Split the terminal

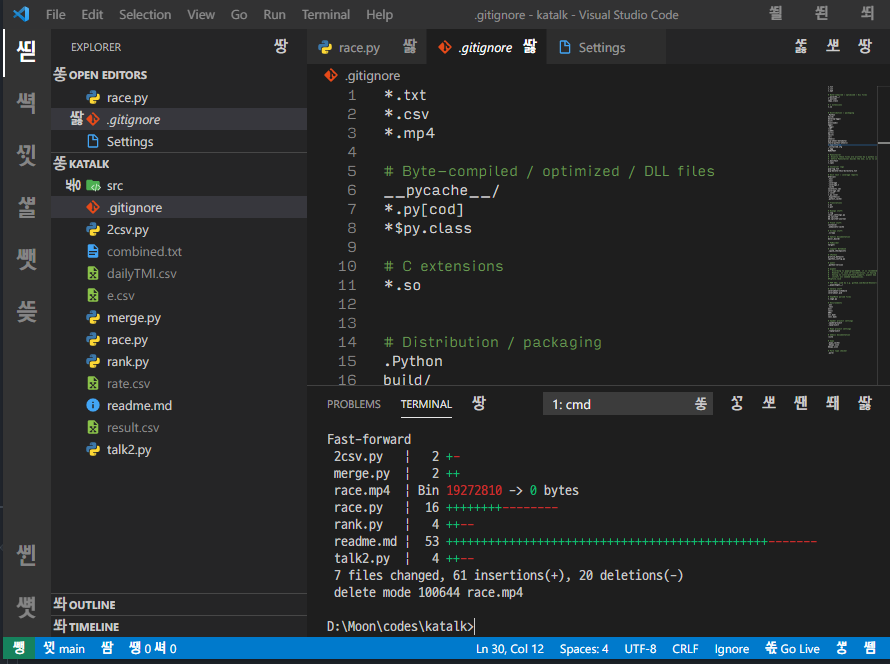(x=769, y=404)
